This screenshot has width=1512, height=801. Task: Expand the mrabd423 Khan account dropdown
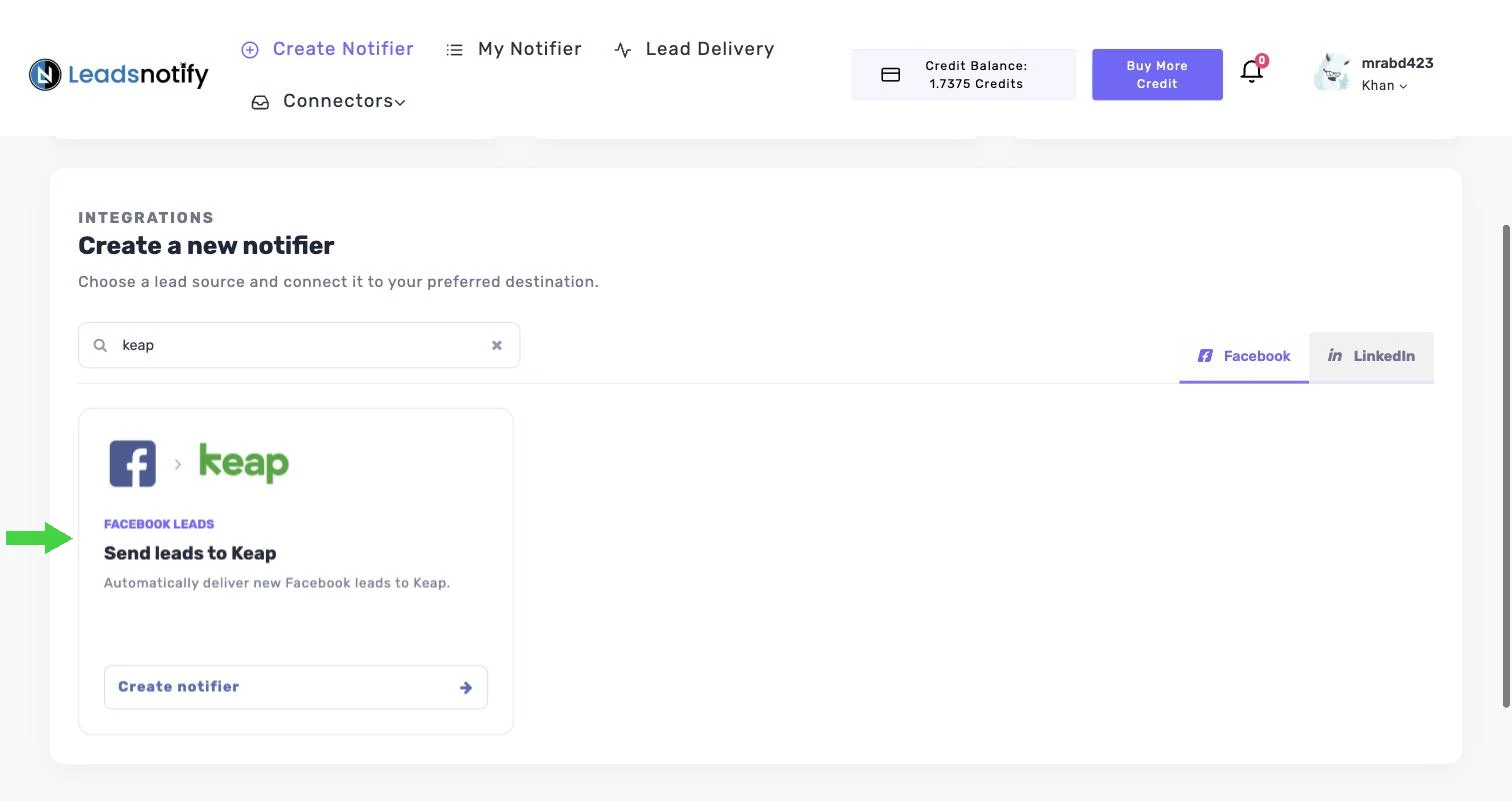pyautogui.click(x=1397, y=74)
